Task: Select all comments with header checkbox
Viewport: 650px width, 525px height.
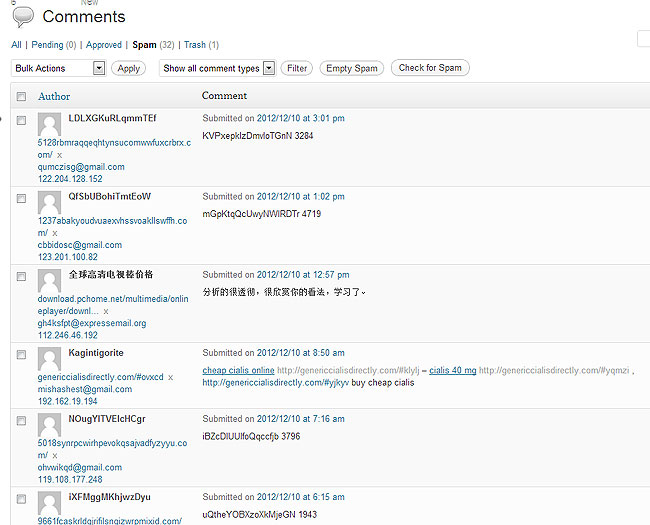Action: (x=21, y=97)
